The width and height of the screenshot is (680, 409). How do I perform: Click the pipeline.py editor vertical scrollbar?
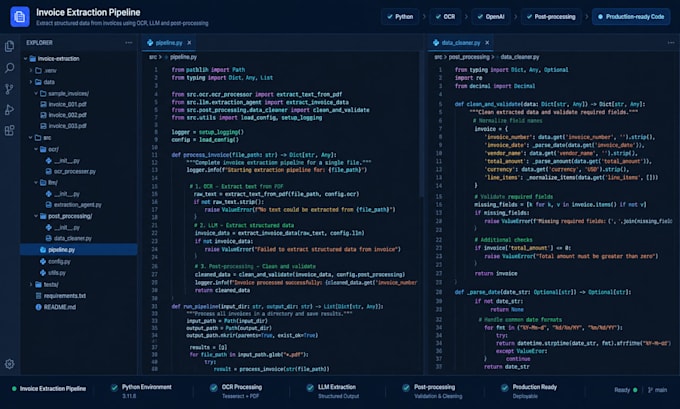click(x=421, y=126)
